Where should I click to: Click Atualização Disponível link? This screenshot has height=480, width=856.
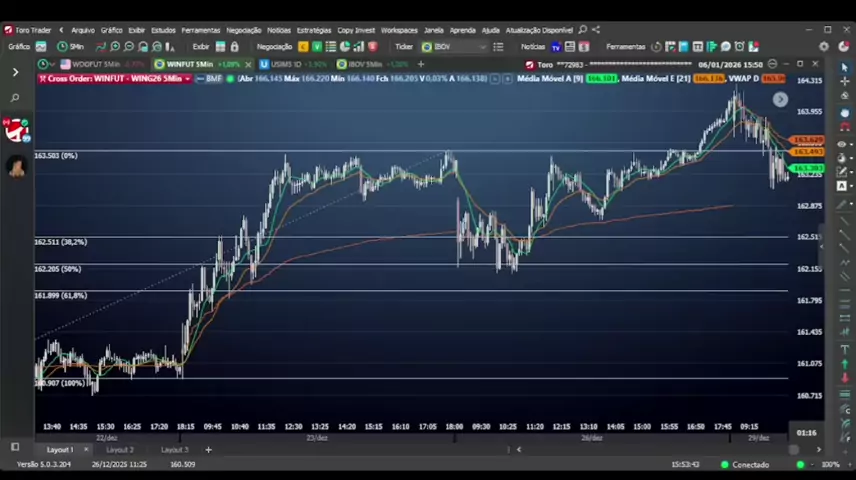point(539,30)
